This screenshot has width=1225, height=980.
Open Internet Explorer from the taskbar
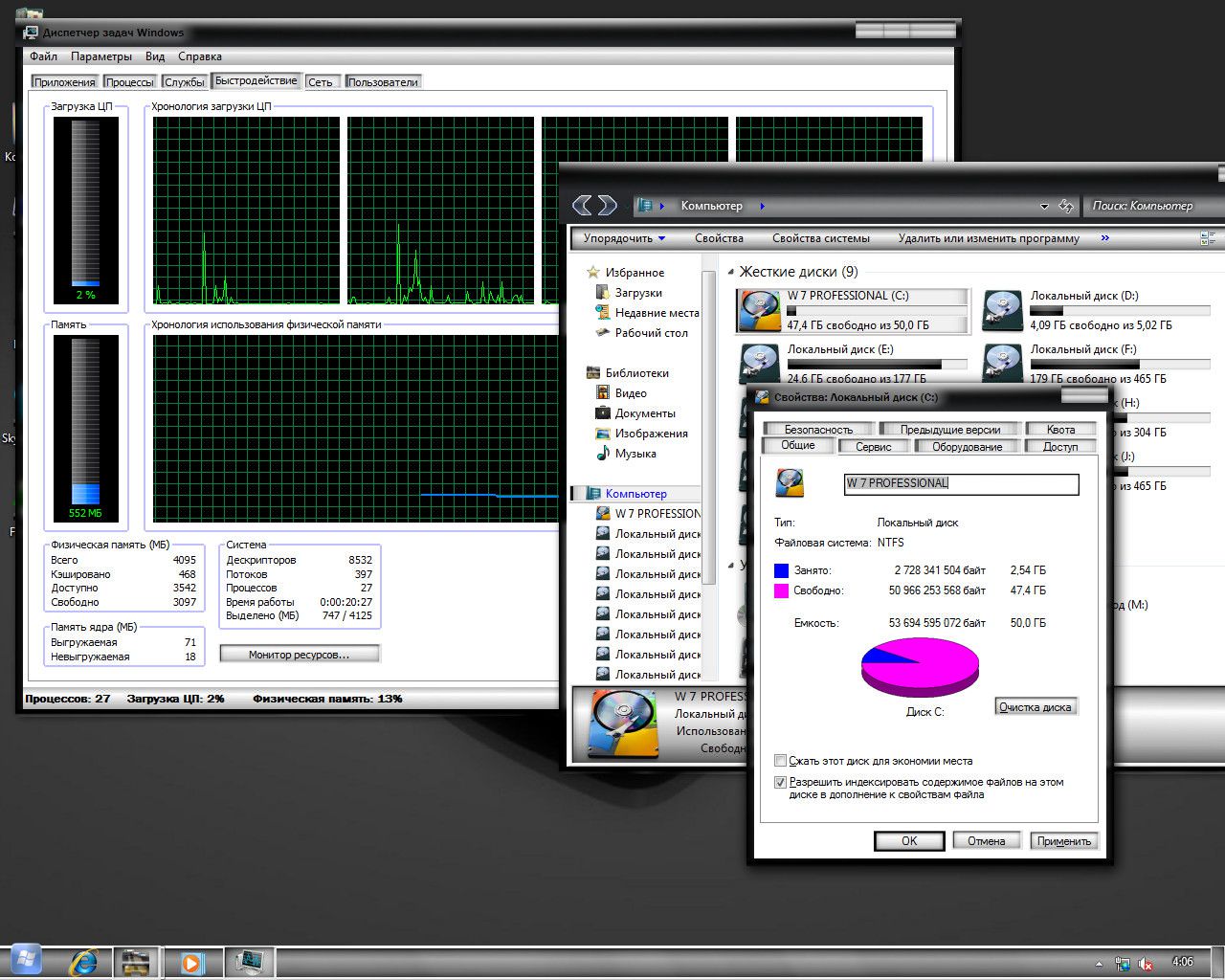click(x=84, y=961)
